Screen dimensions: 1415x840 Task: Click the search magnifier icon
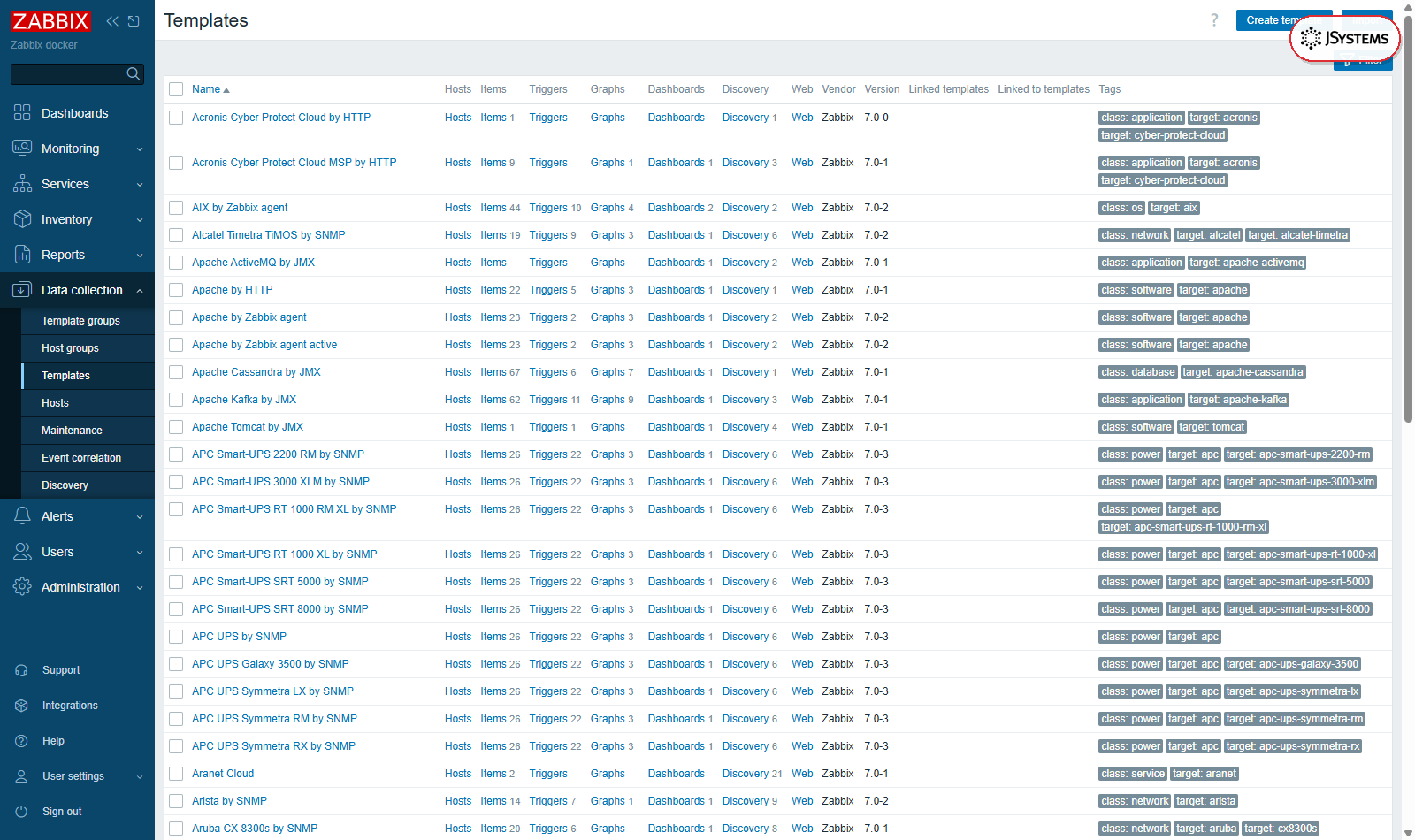click(134, 73)
